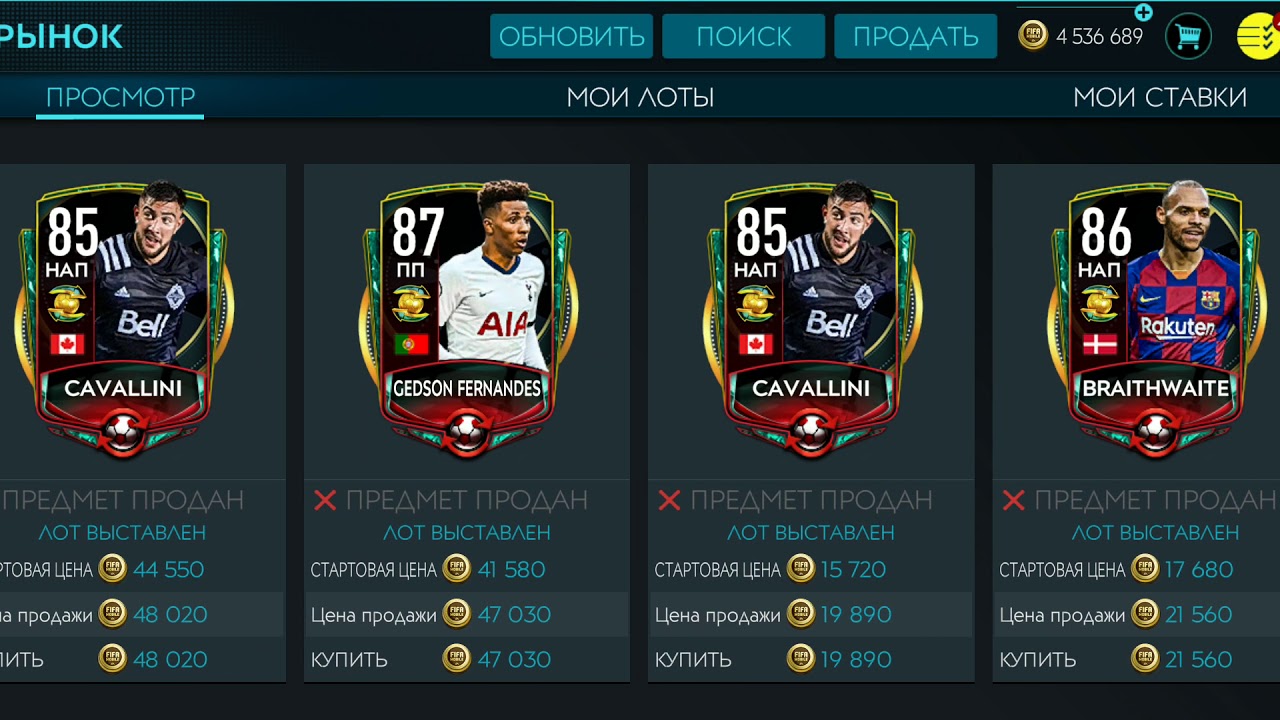Select the ПРОСМОТР tab

pos(120,97)
